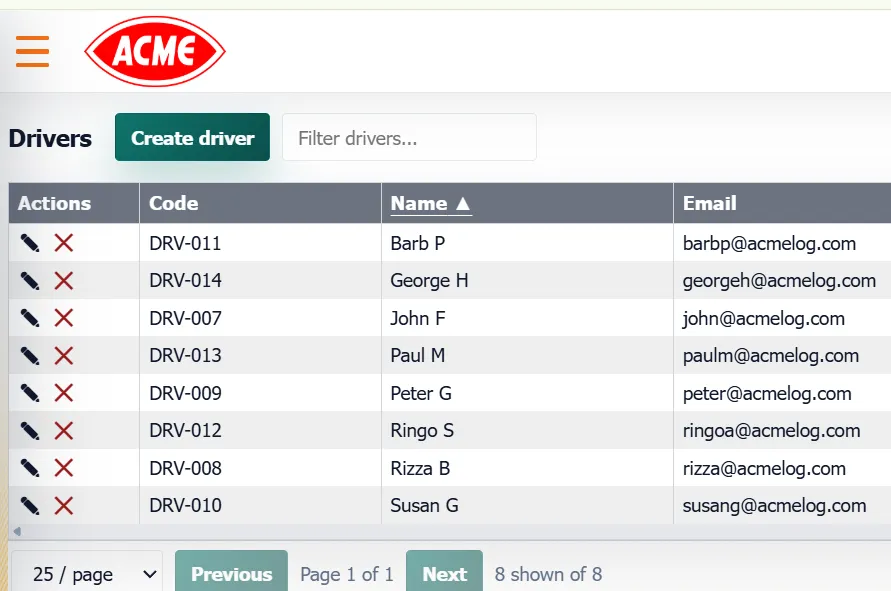Image resolution: width=891 pixels, height=591 pixels.
Task: Select the DRV-013 code cell
Action: point(260,356)
